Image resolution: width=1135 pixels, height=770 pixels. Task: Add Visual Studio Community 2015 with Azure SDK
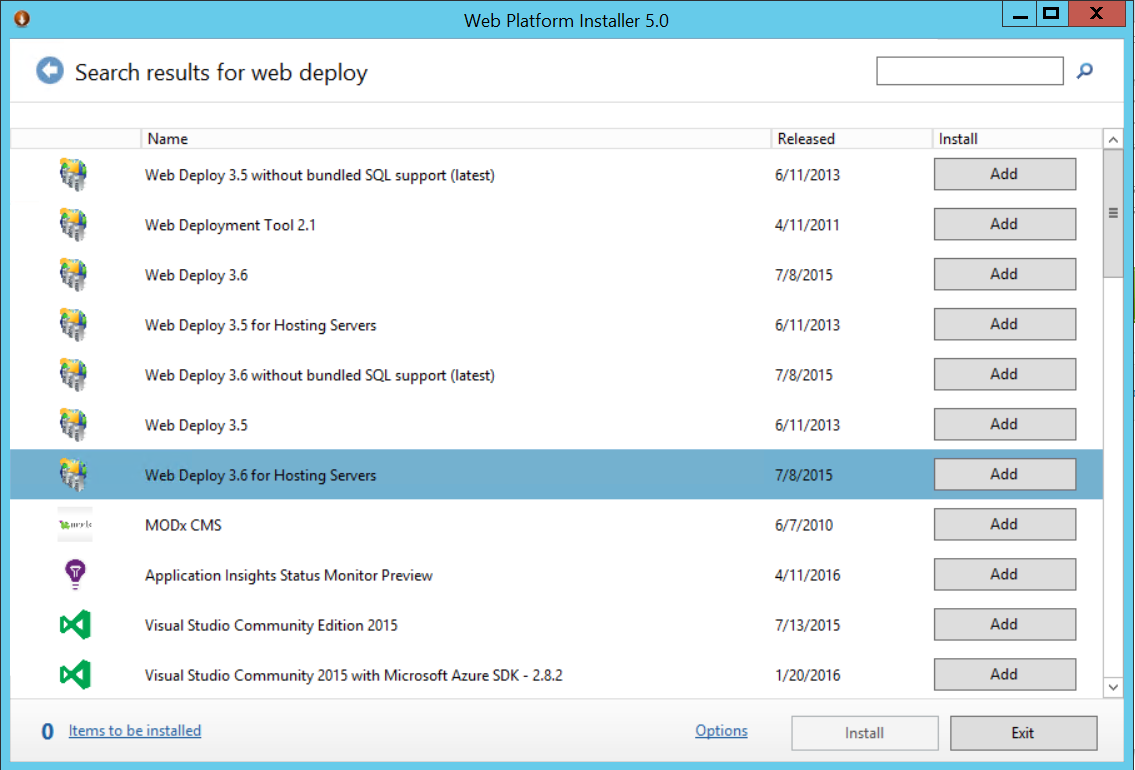click(x=1005, y=674)
